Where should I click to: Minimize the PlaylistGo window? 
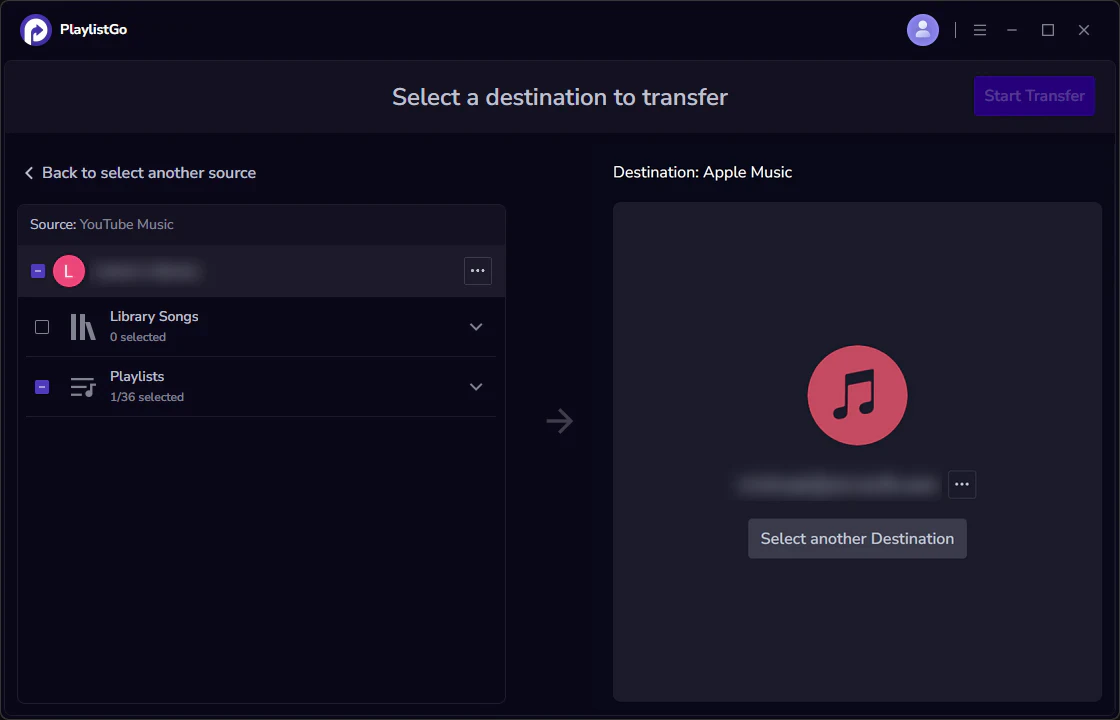1012,30
